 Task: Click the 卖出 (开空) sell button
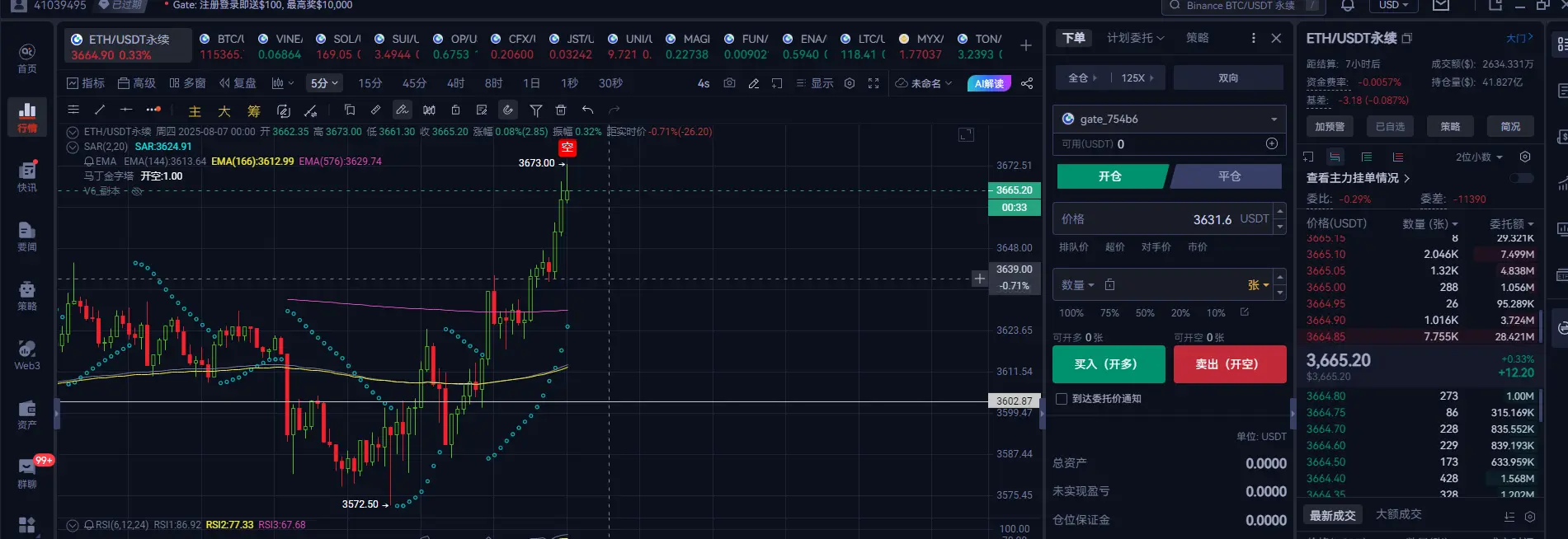pyautogui.click(x=1230, y=364)
